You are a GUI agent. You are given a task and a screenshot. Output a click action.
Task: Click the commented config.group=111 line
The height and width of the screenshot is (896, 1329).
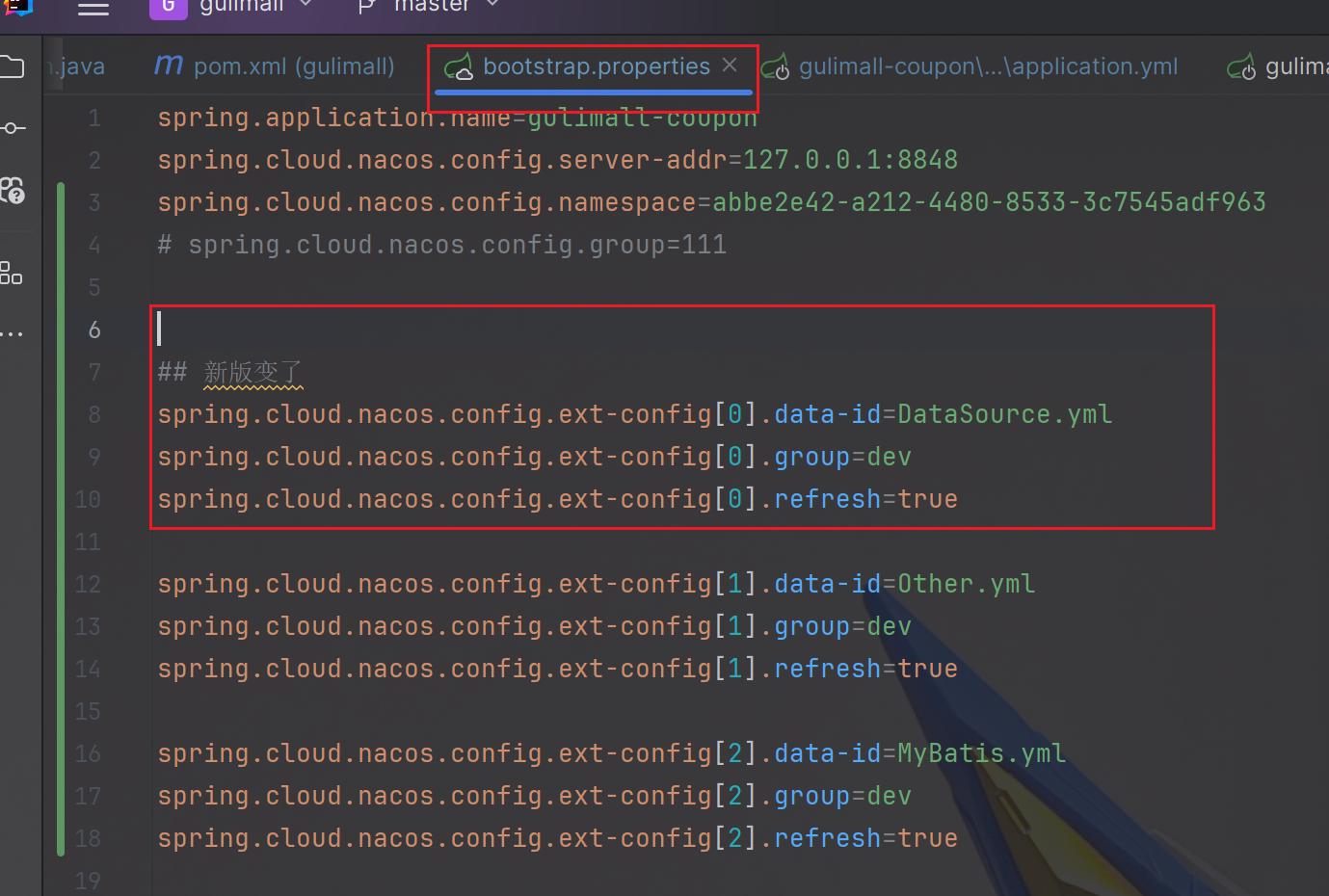click(442, 245)
